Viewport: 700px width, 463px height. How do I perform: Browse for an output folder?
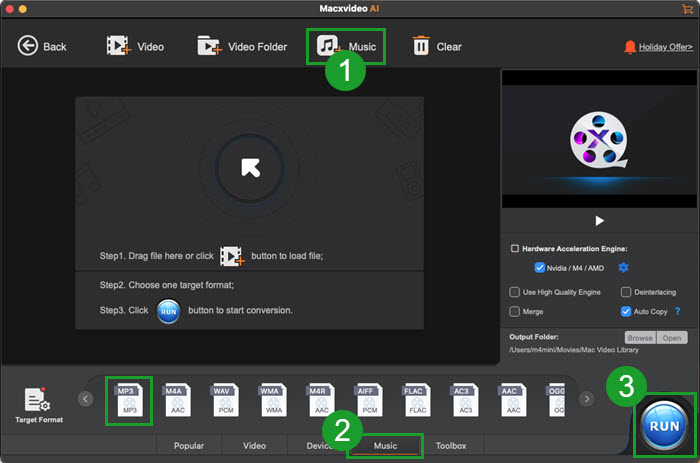pos(640,338)
